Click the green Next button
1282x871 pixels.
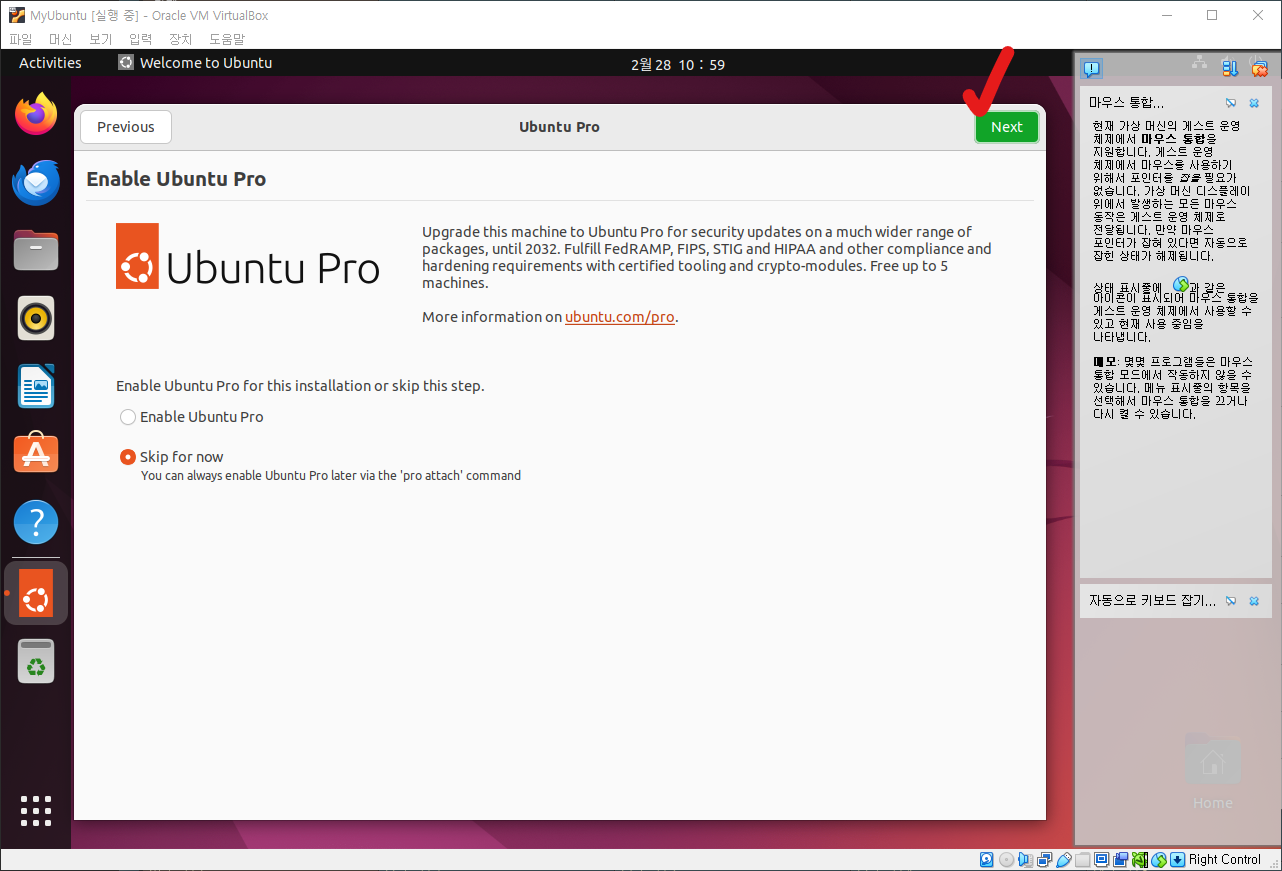pos(1007,127)
